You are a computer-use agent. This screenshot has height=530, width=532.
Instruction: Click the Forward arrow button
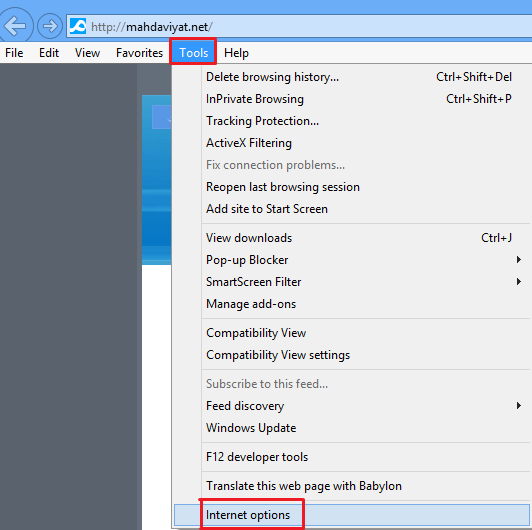[50, 26]
